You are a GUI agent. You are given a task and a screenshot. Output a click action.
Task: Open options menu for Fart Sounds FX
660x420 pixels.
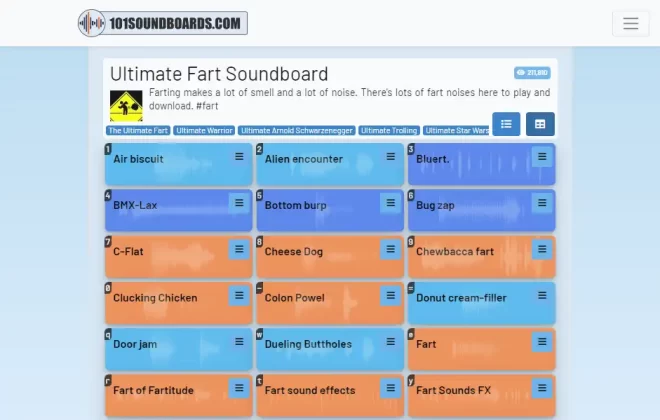(x=542, y=388)
